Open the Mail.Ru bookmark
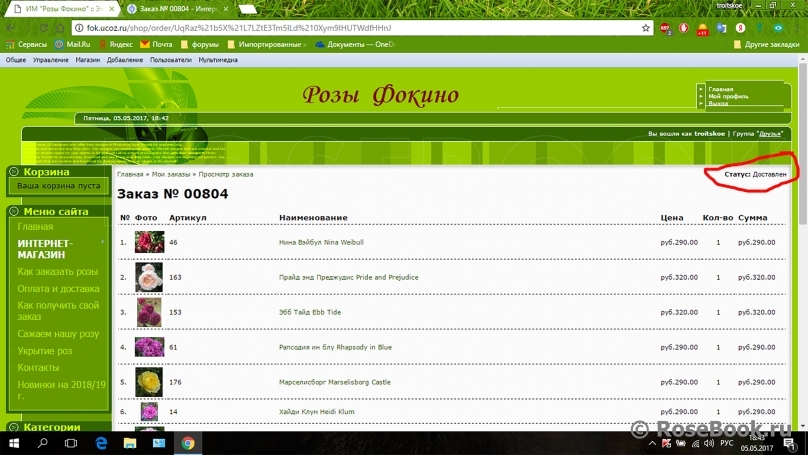The width and height of the screenshot is (808, 455). [74, 45]
